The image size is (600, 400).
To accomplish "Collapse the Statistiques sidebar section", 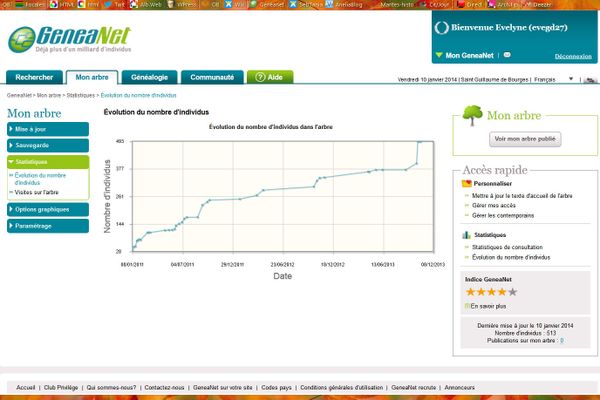I will pyautogui.click(x=48, y=162).
